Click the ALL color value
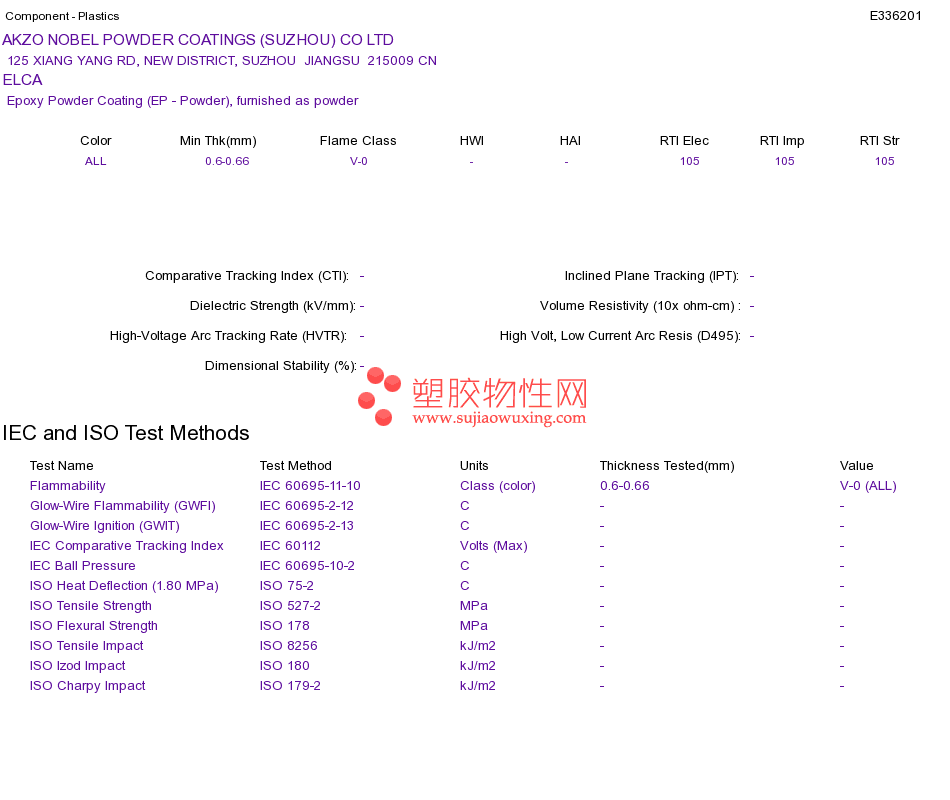The image size is (950, 800). coord(96,161)
